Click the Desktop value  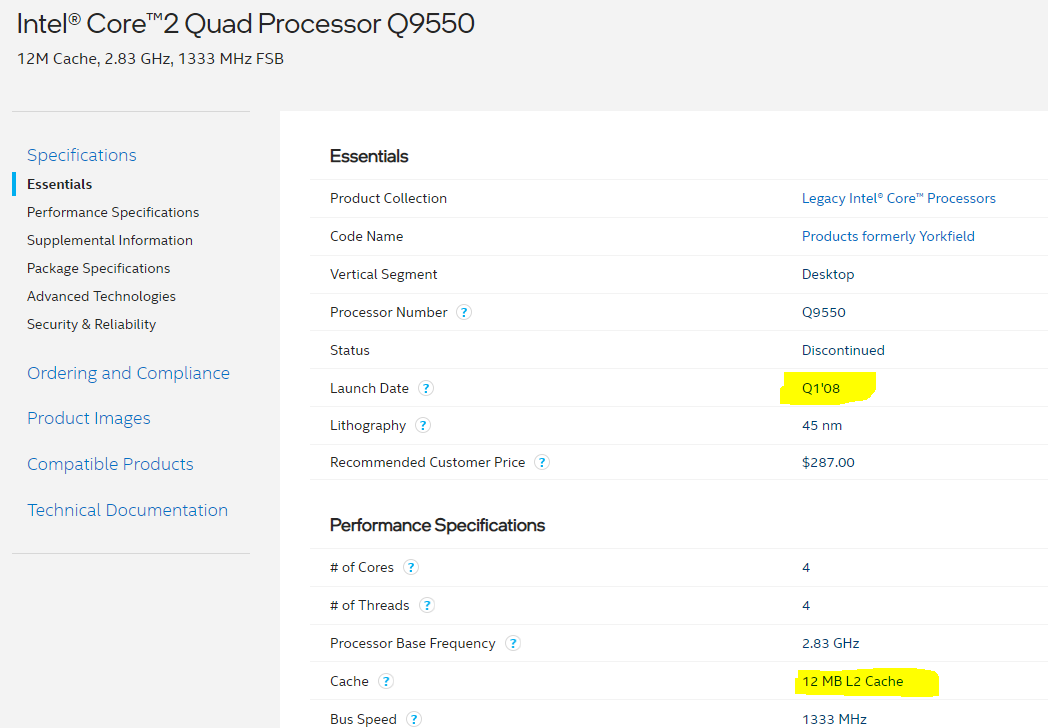tap(828, 275)
